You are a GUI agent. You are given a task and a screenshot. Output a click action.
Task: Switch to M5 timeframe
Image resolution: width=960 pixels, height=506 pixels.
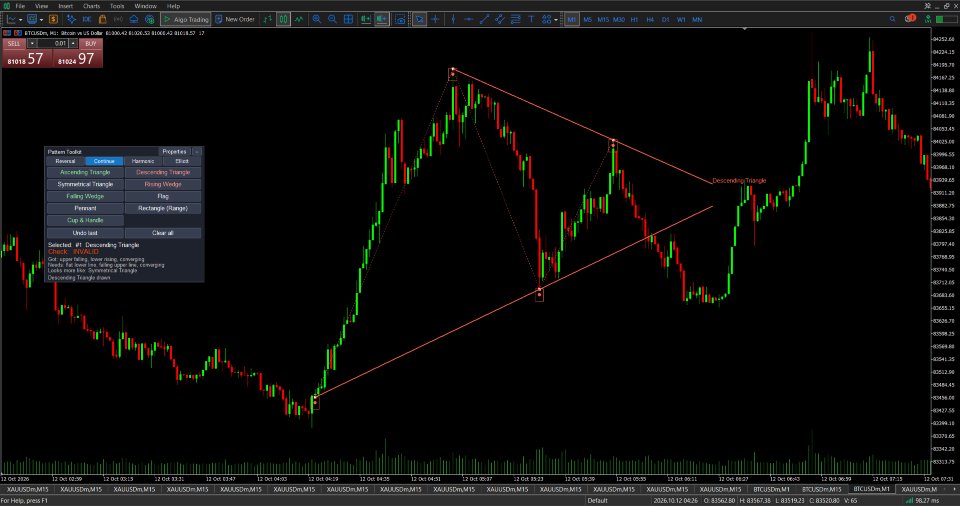588,20
